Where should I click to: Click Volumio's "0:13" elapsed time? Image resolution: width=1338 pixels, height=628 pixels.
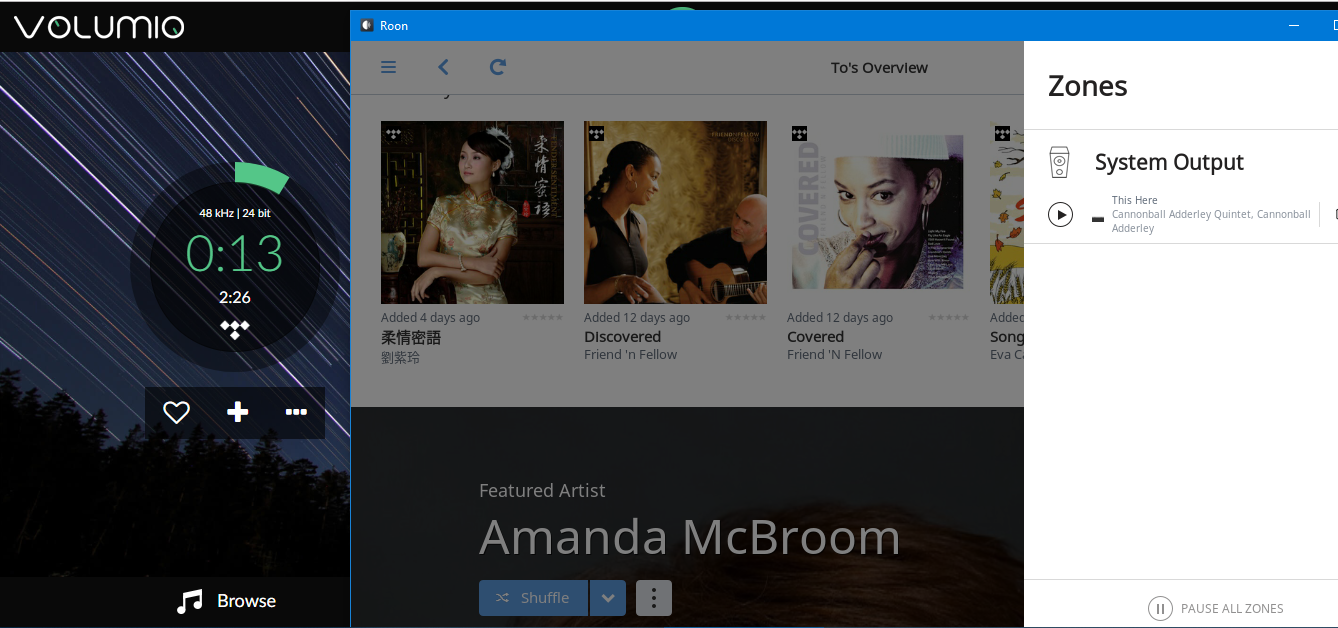(235, 254)
